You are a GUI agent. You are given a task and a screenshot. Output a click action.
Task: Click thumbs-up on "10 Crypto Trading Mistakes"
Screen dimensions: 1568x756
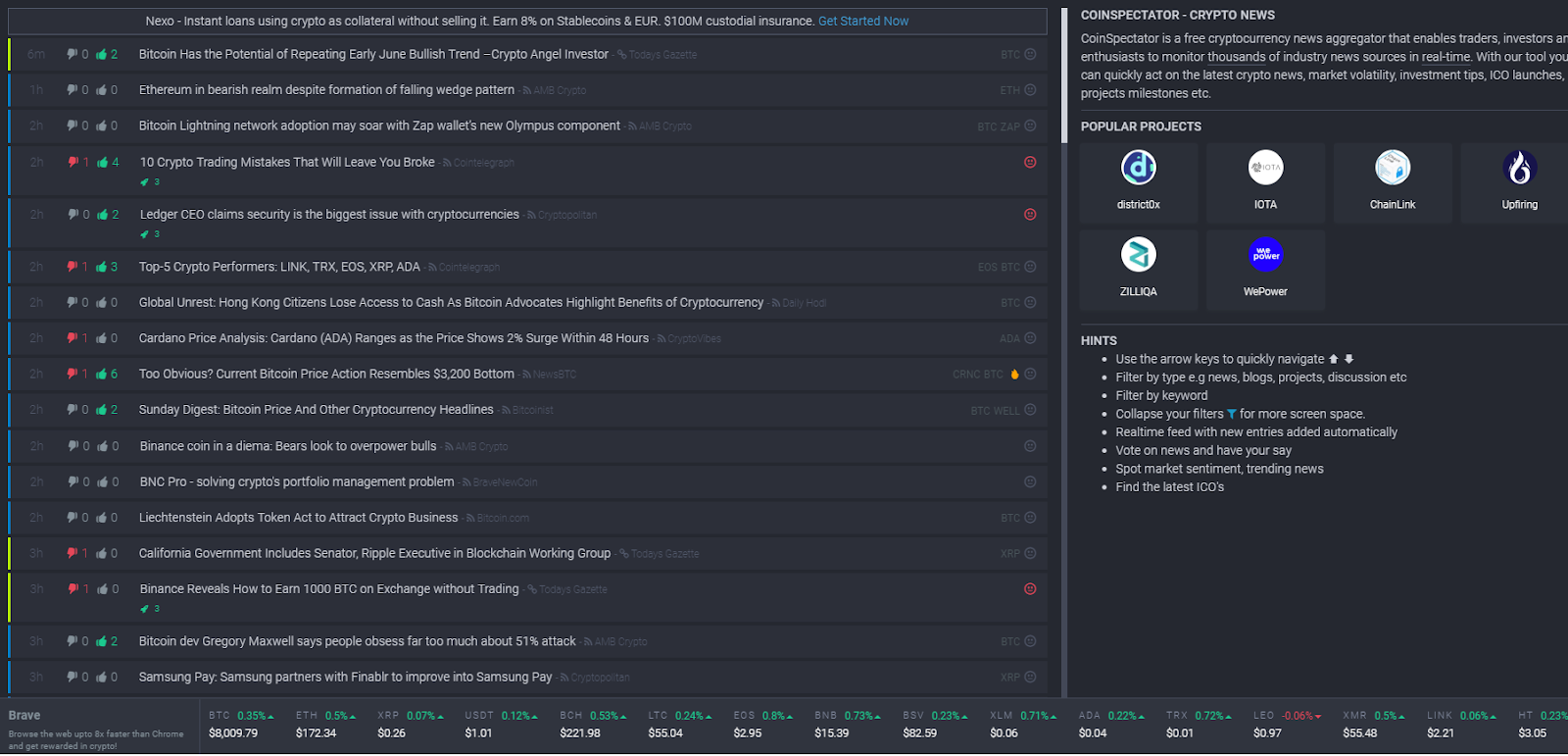point(103,163)
